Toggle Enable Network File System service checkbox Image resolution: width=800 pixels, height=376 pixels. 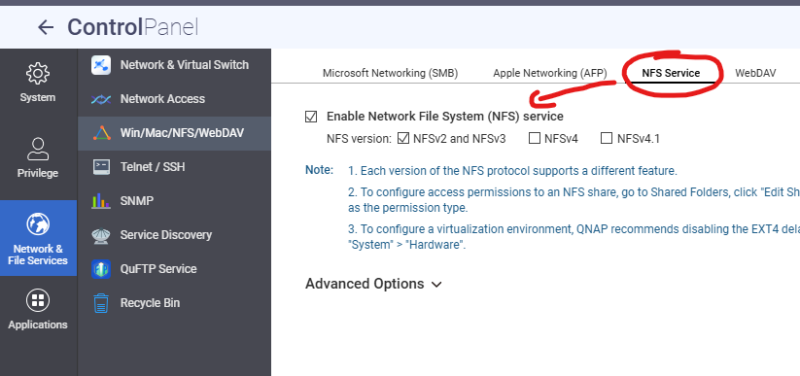coord(311,117)
